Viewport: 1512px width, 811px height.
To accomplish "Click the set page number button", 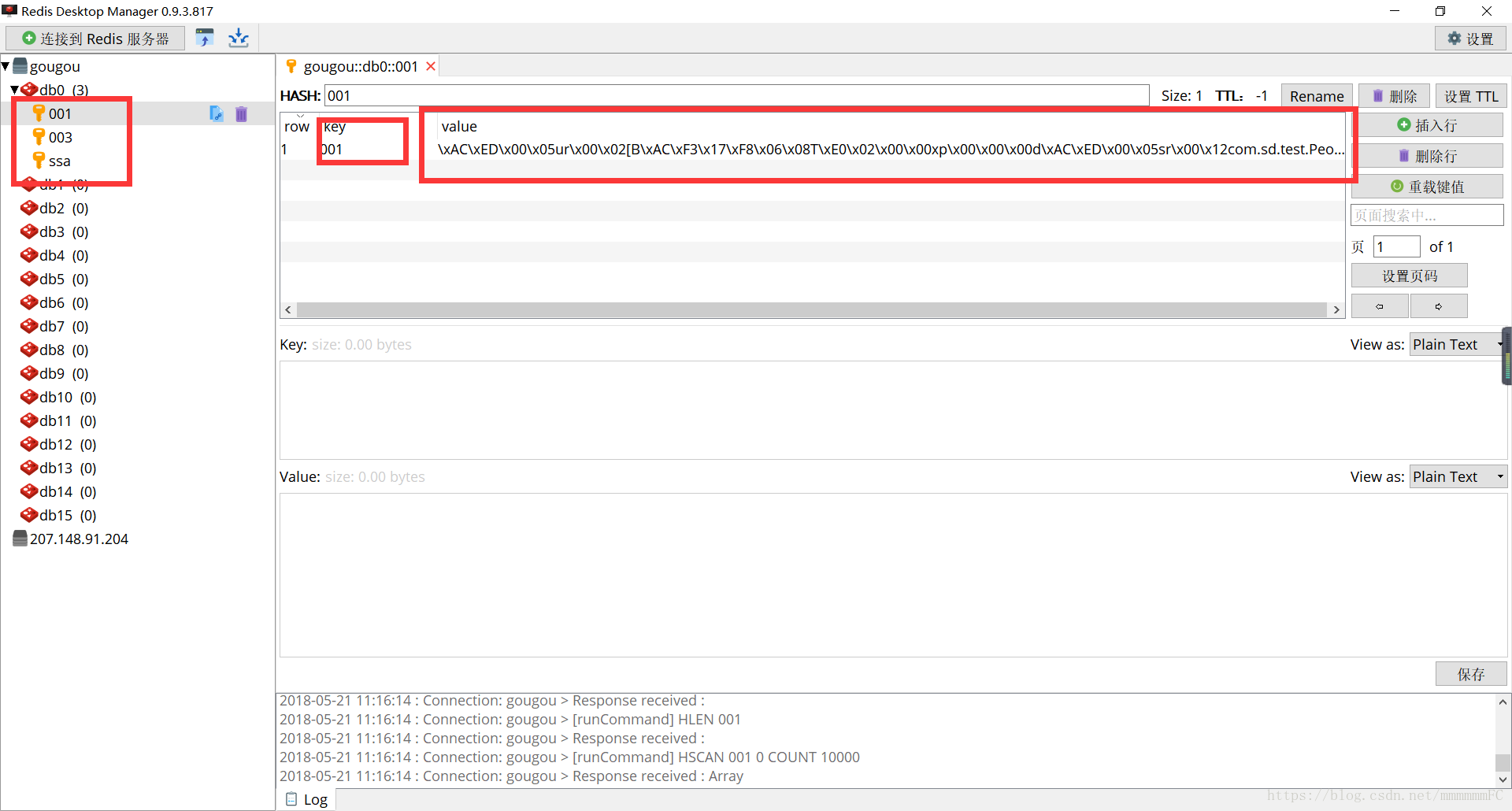I will pos(1410,276).
